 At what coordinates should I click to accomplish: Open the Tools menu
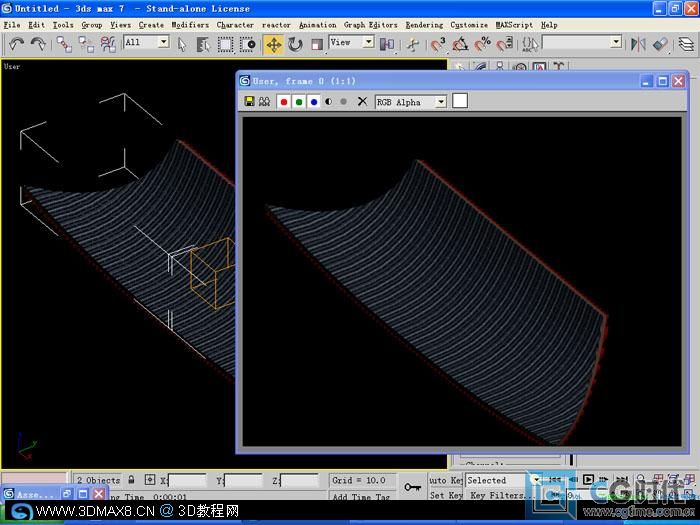coord(63,25)
